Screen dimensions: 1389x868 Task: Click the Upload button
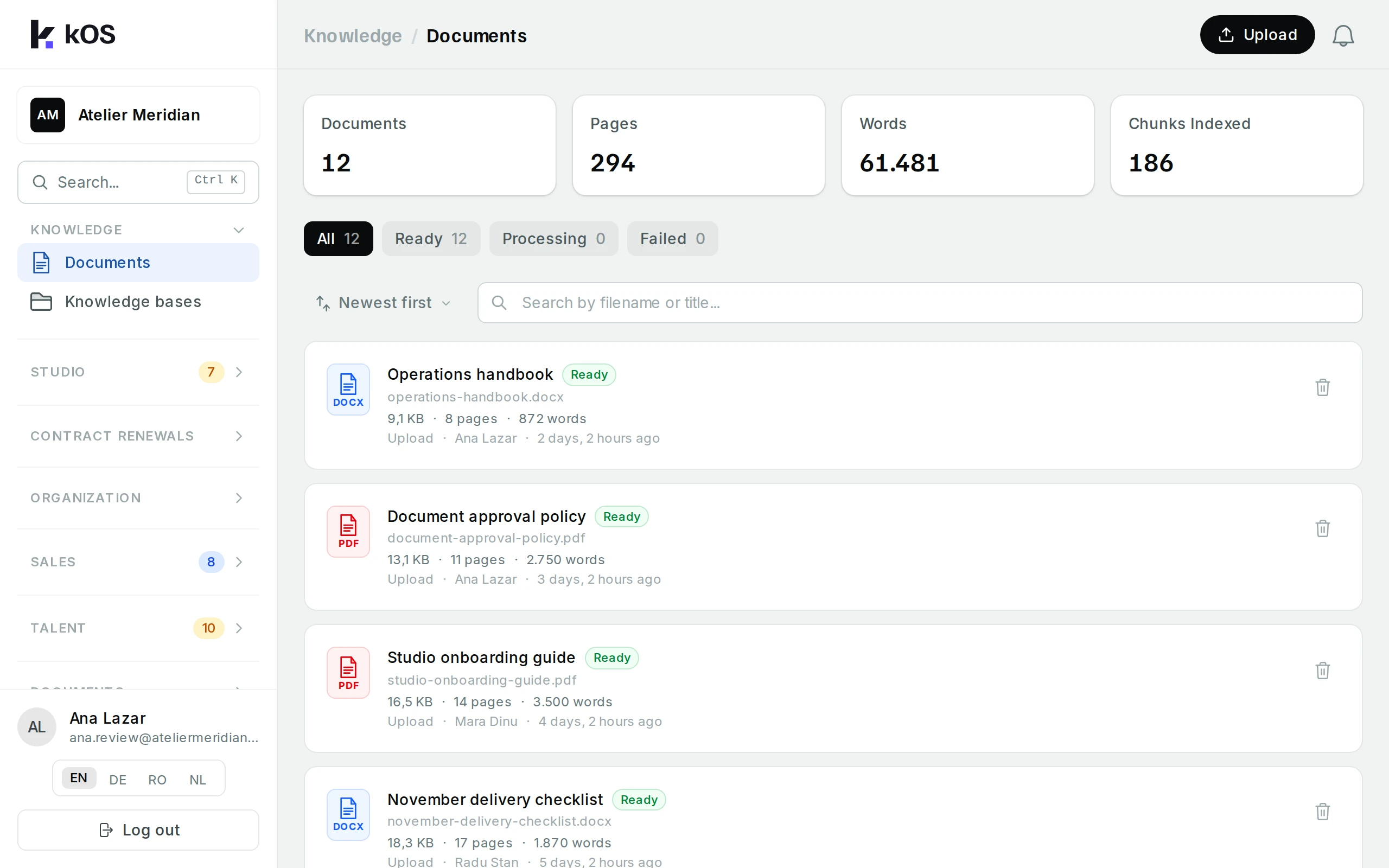(x=1257, y=34)
